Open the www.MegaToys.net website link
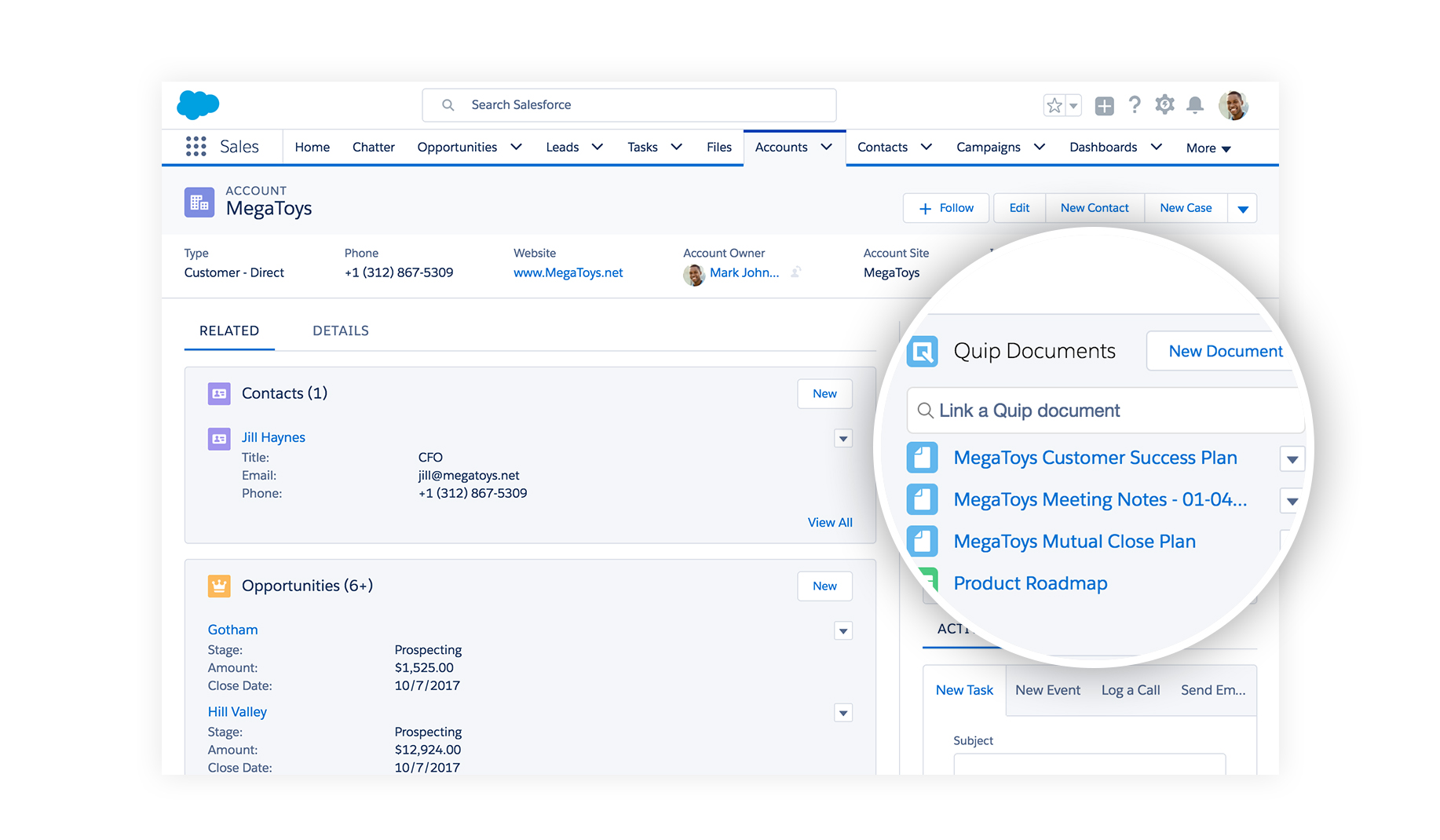The width and height of the screenshot is (1440, 840). pyautogui.click(x=568, y=272)
